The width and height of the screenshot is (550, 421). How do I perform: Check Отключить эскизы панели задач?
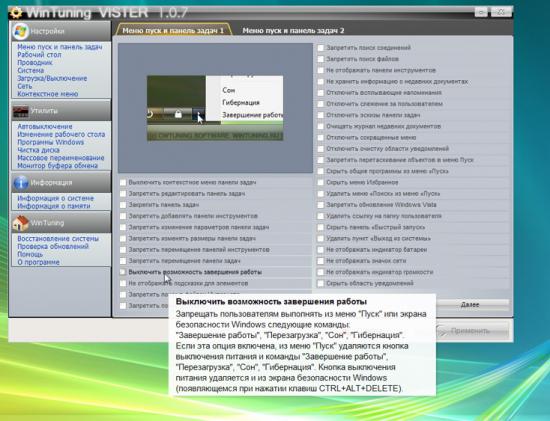pyautogui.click(x=321, y=115)
